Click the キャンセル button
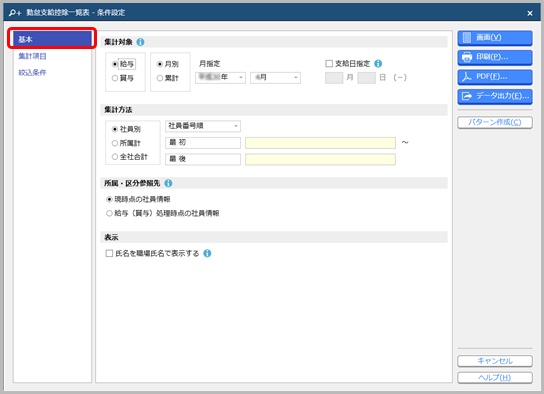 coord(495,361)
